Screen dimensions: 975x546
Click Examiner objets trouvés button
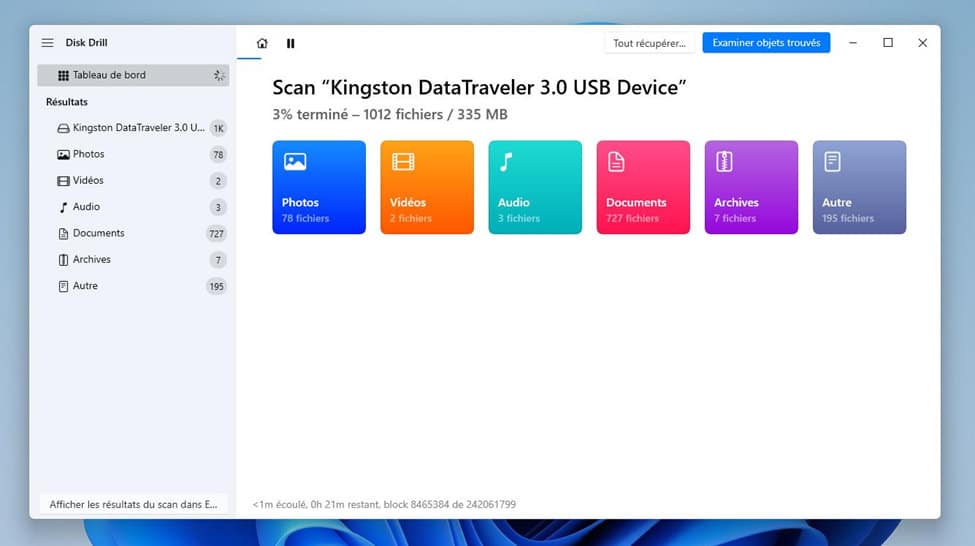pos(766,43)
